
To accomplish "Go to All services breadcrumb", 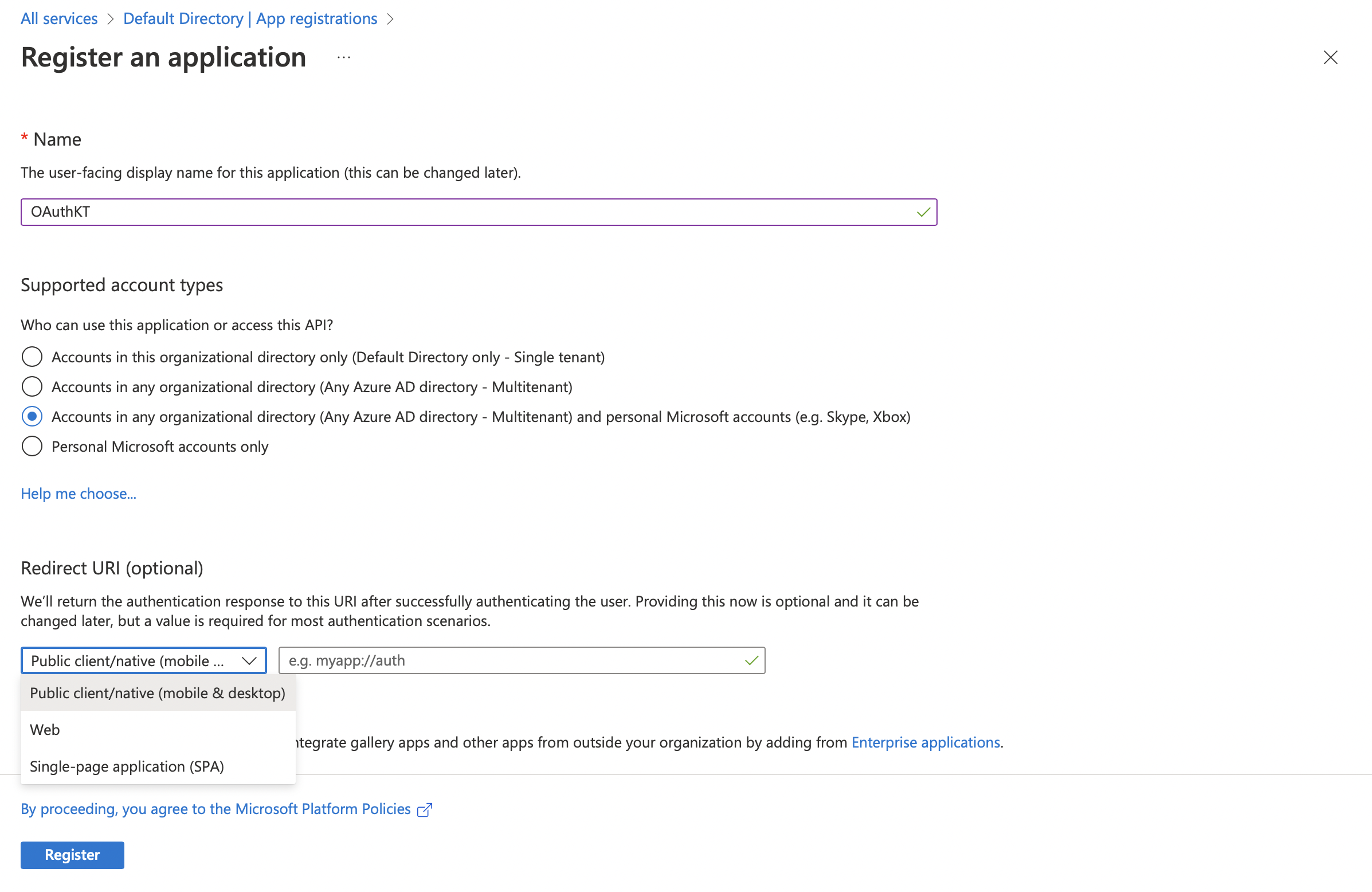I will coord(60,18).
